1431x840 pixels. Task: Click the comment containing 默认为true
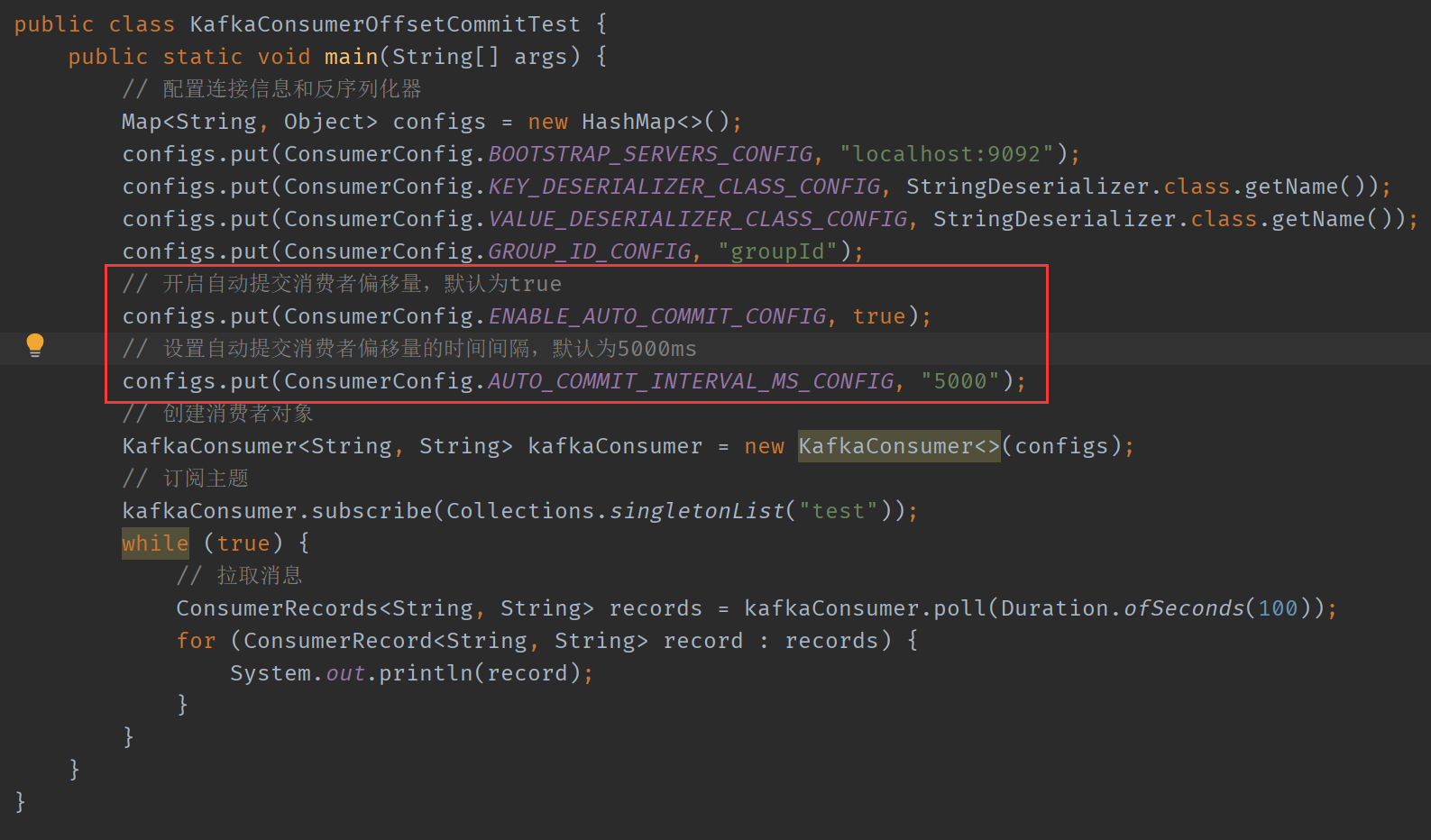pos(342,284)
